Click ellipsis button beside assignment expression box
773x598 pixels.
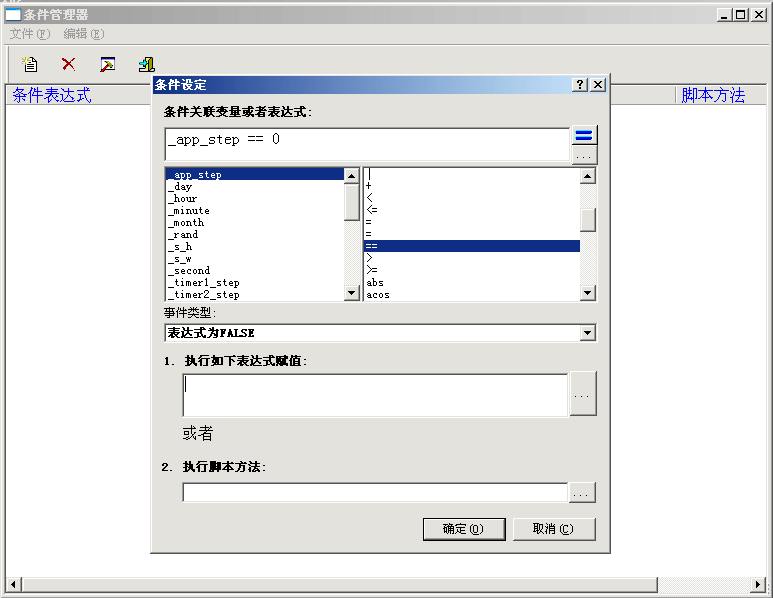coord(582,394)
